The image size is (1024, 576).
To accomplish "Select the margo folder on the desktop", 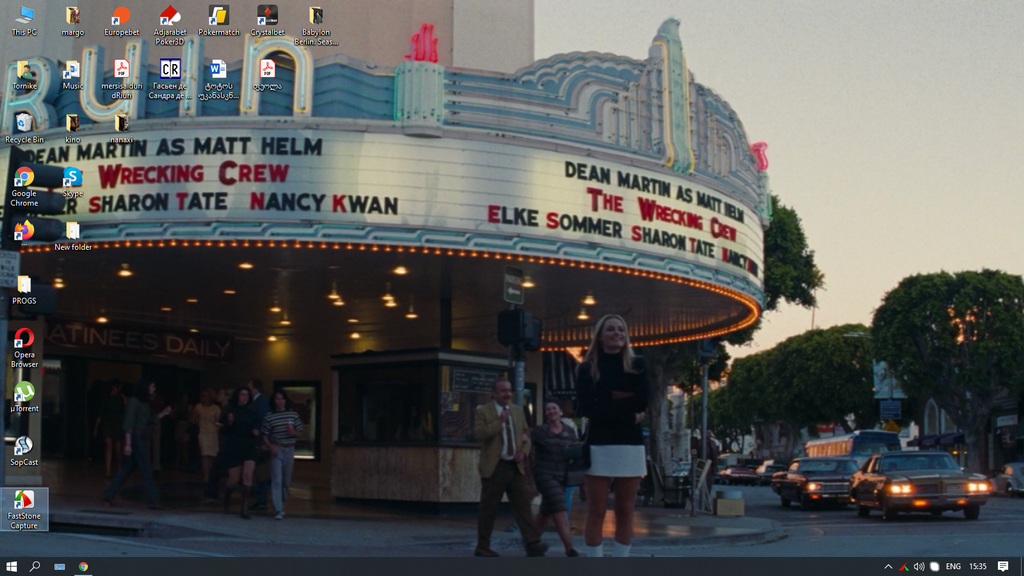I will click(72, 21).
